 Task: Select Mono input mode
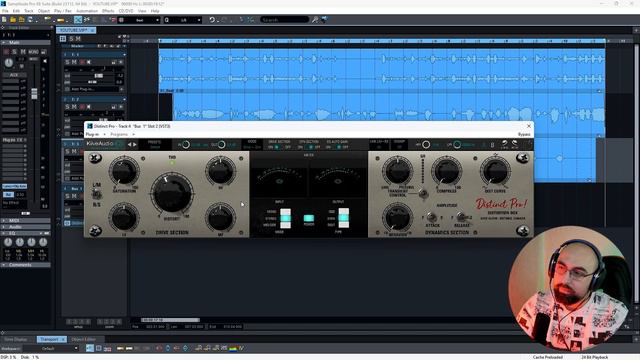coord(285,211)
